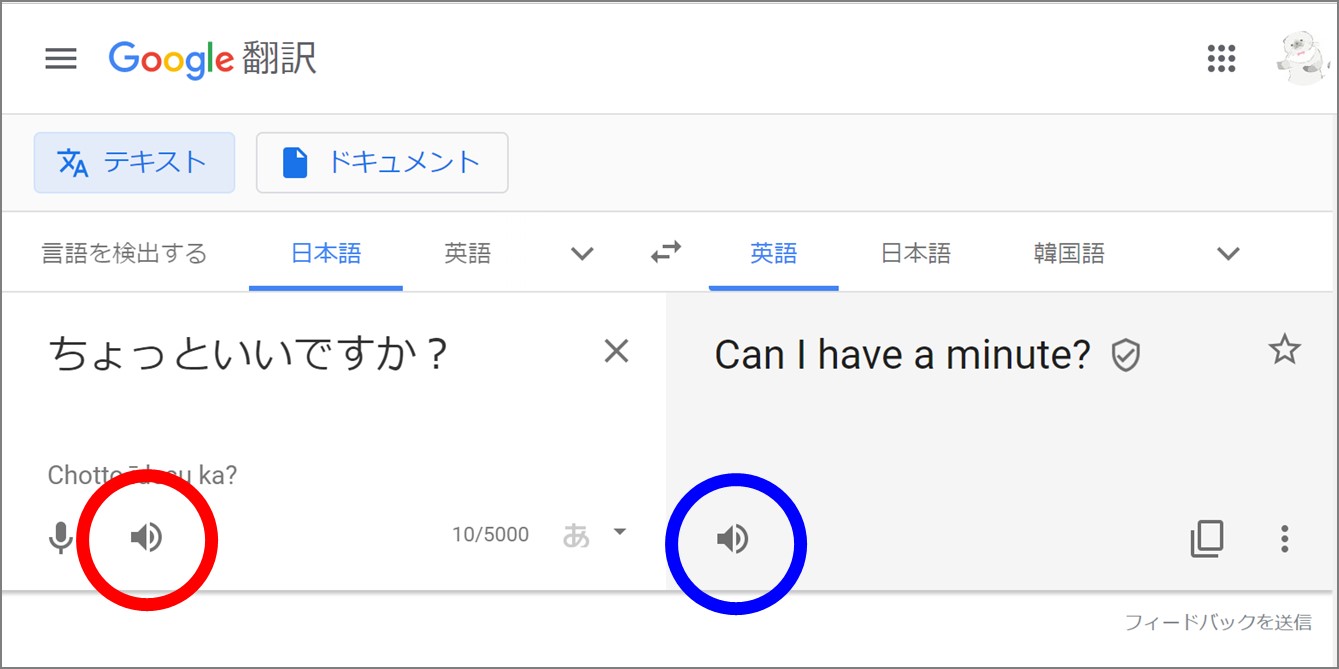1339x669 pixels.
Task: Open more options three-dot menu
Action: 1285,539
